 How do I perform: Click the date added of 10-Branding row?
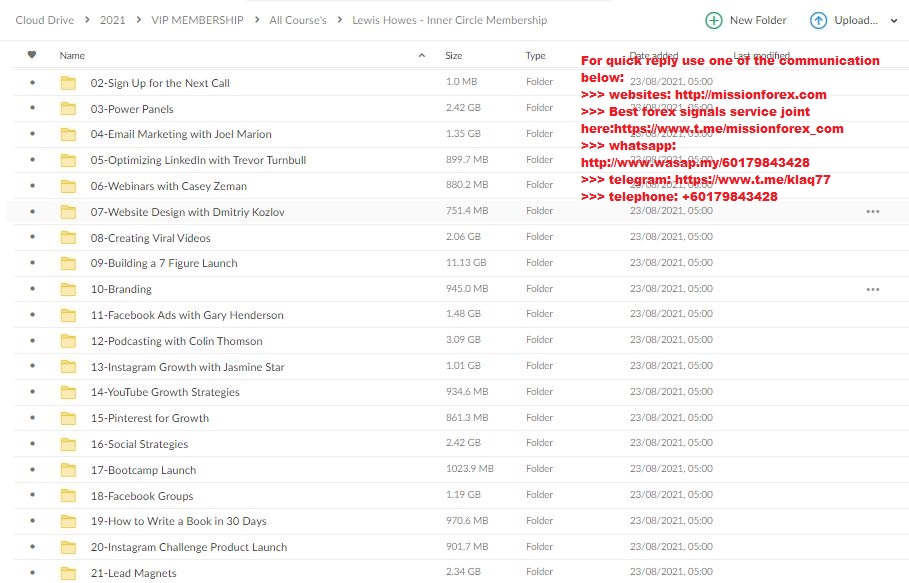click(x=671, y=289)
